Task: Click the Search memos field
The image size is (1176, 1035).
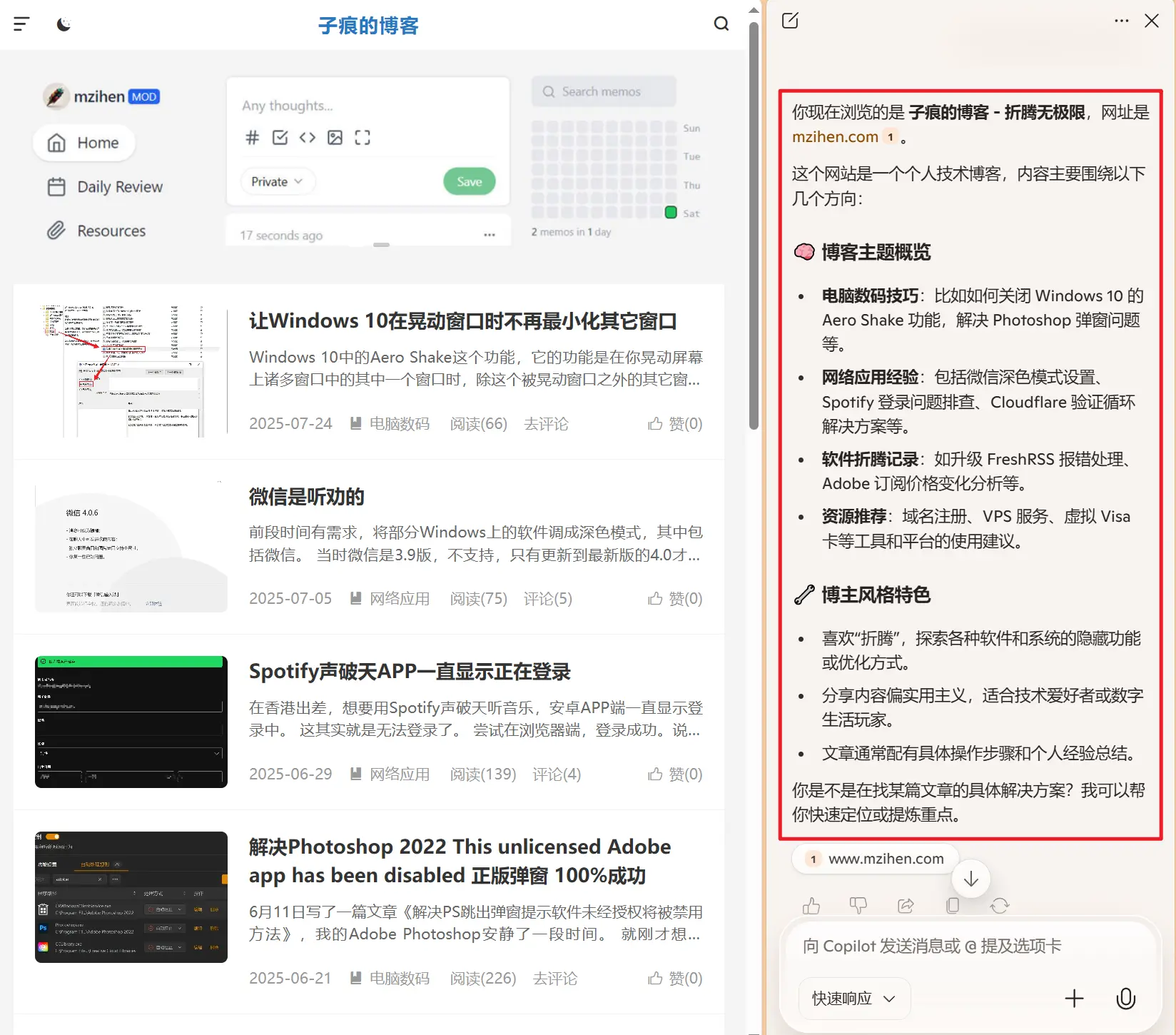Action: pyautogui.click(x=604, y=91)
